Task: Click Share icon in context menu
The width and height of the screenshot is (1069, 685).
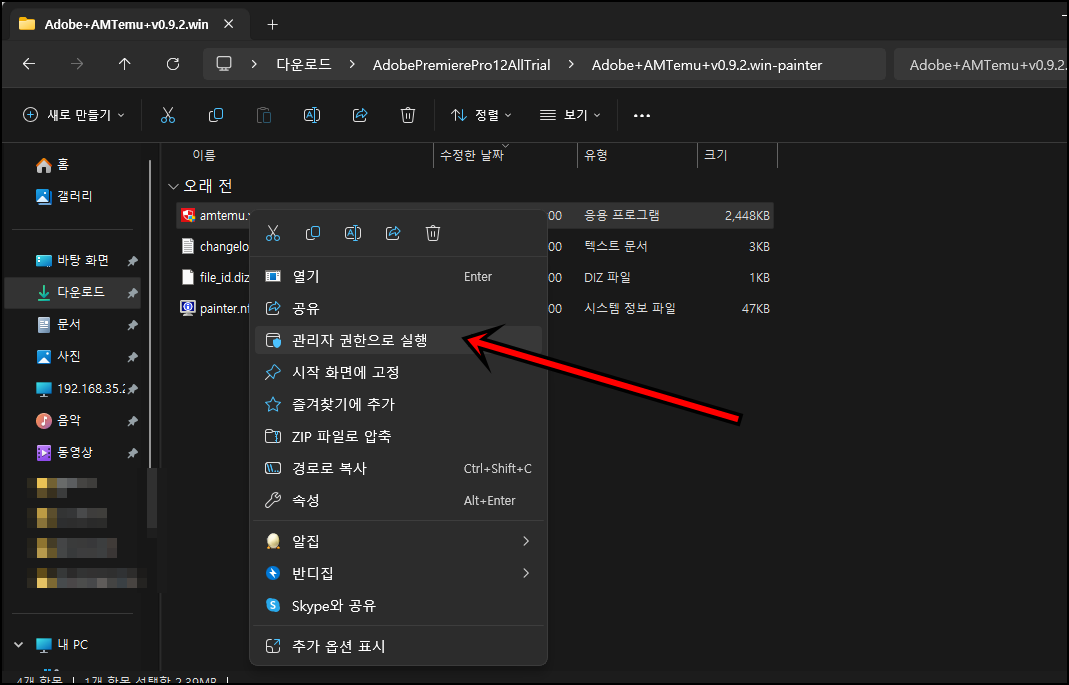Action: [x=393, y=233]
